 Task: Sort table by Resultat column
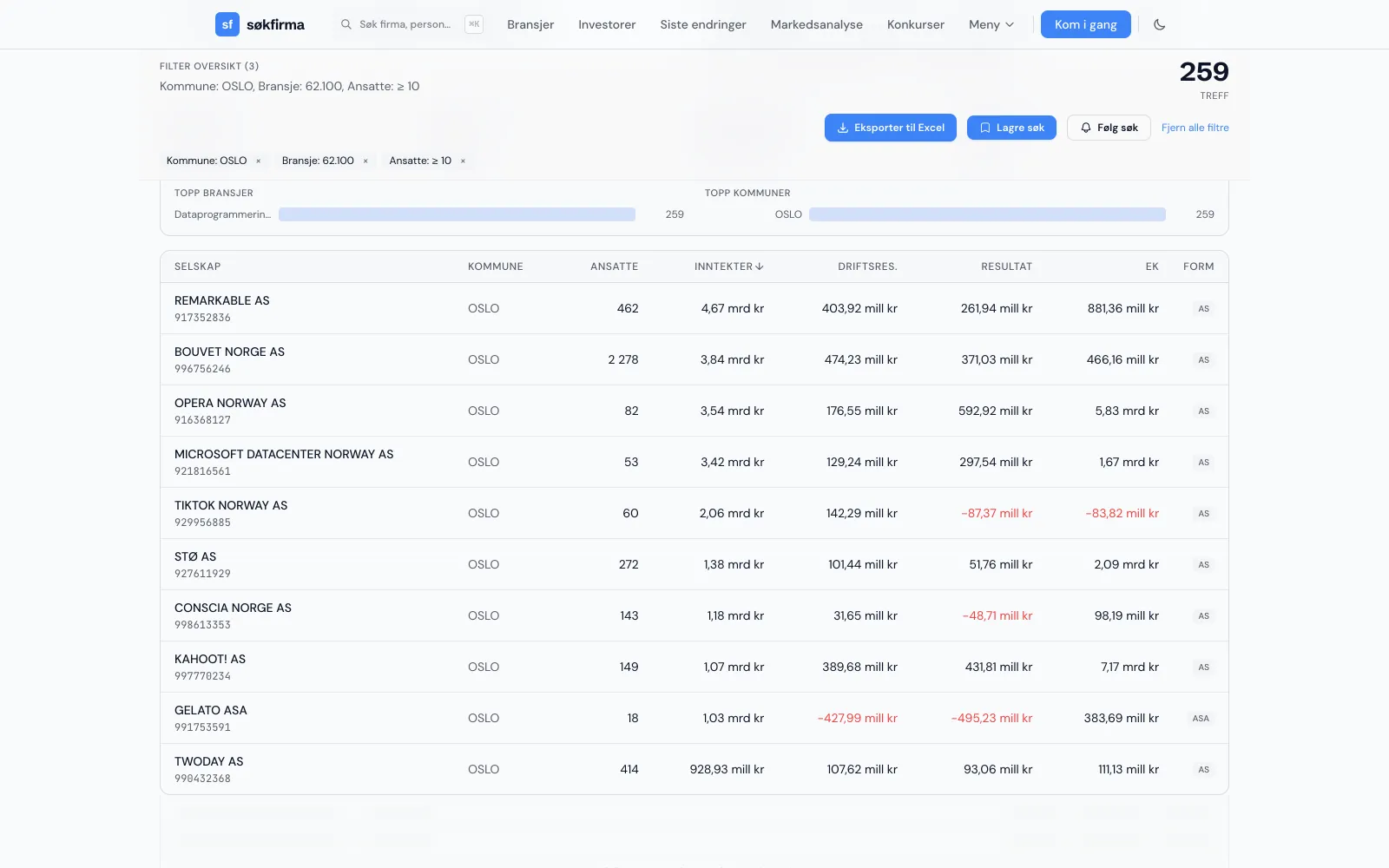coord(1007,266)
